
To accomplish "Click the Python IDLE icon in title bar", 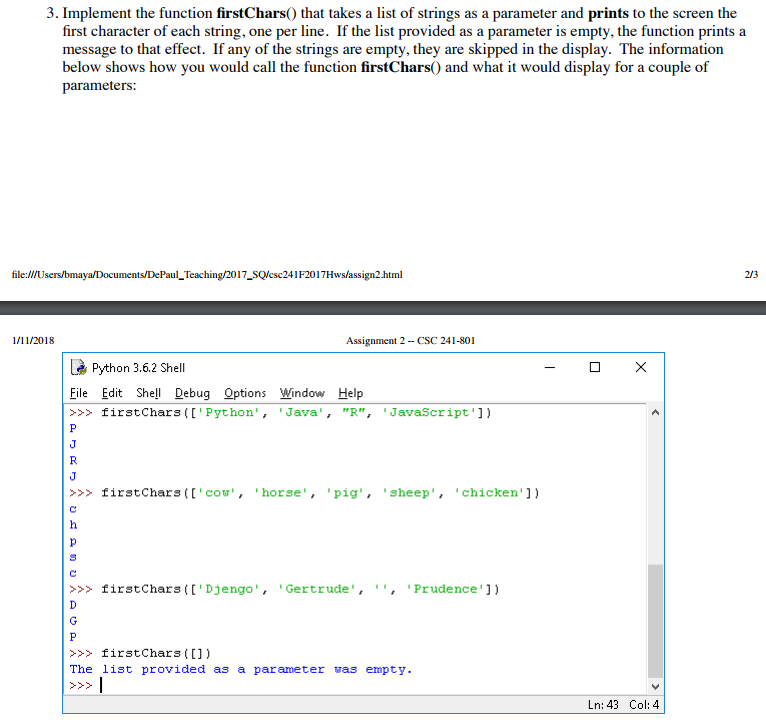I will [x=79, y=367].
